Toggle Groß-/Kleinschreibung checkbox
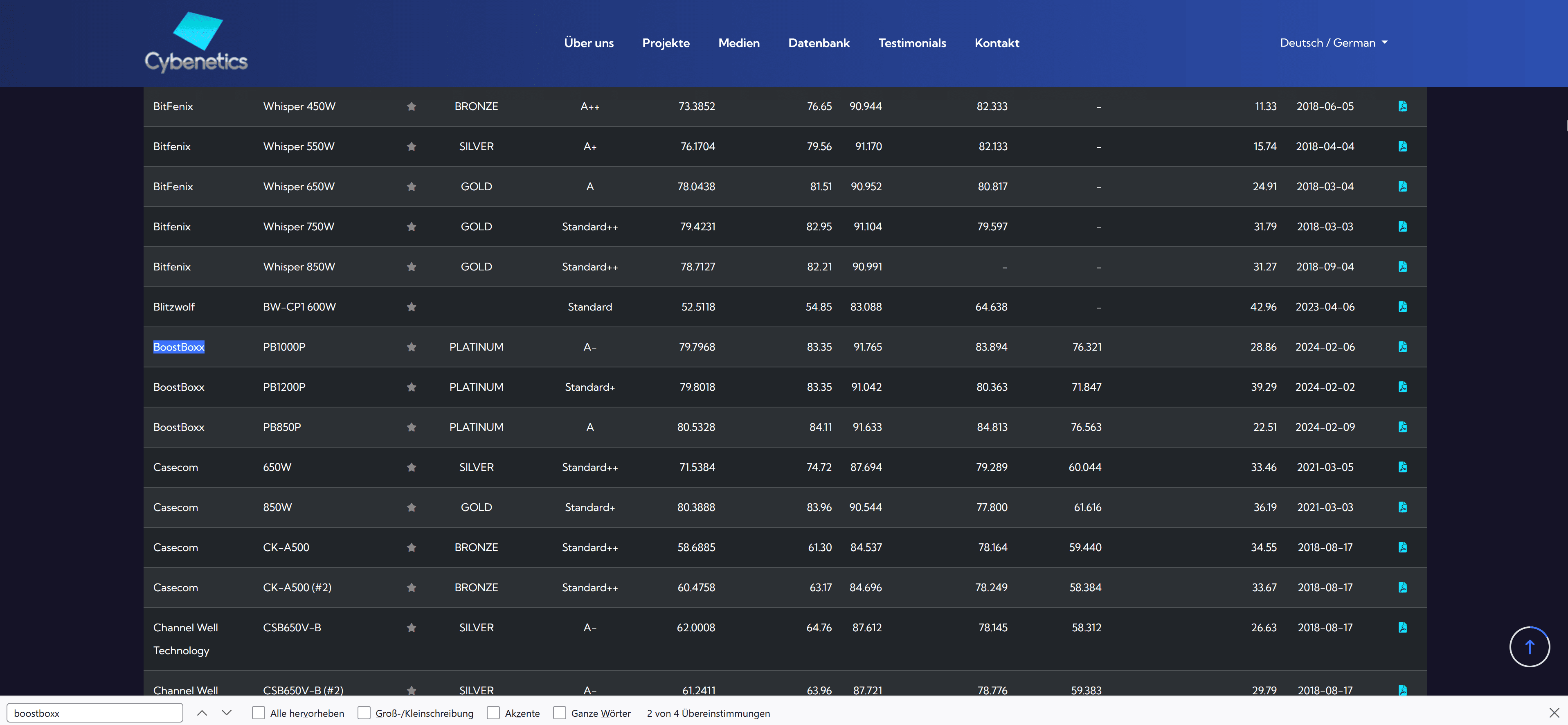Screen dimensions: 1568x725 click(x=364, y=713)
